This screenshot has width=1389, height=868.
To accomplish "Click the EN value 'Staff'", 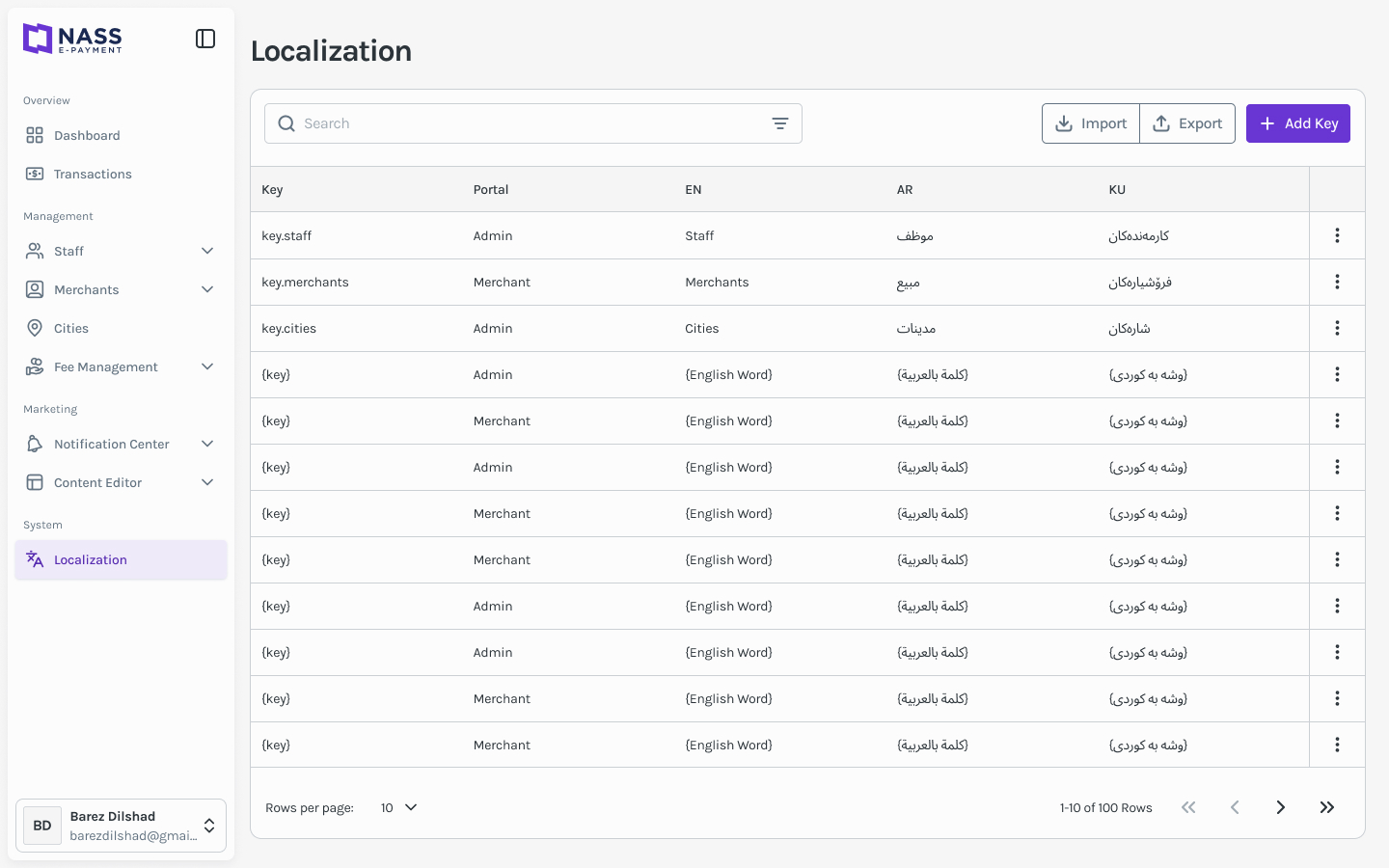I will pyautogui.click(x=699, y=236).
